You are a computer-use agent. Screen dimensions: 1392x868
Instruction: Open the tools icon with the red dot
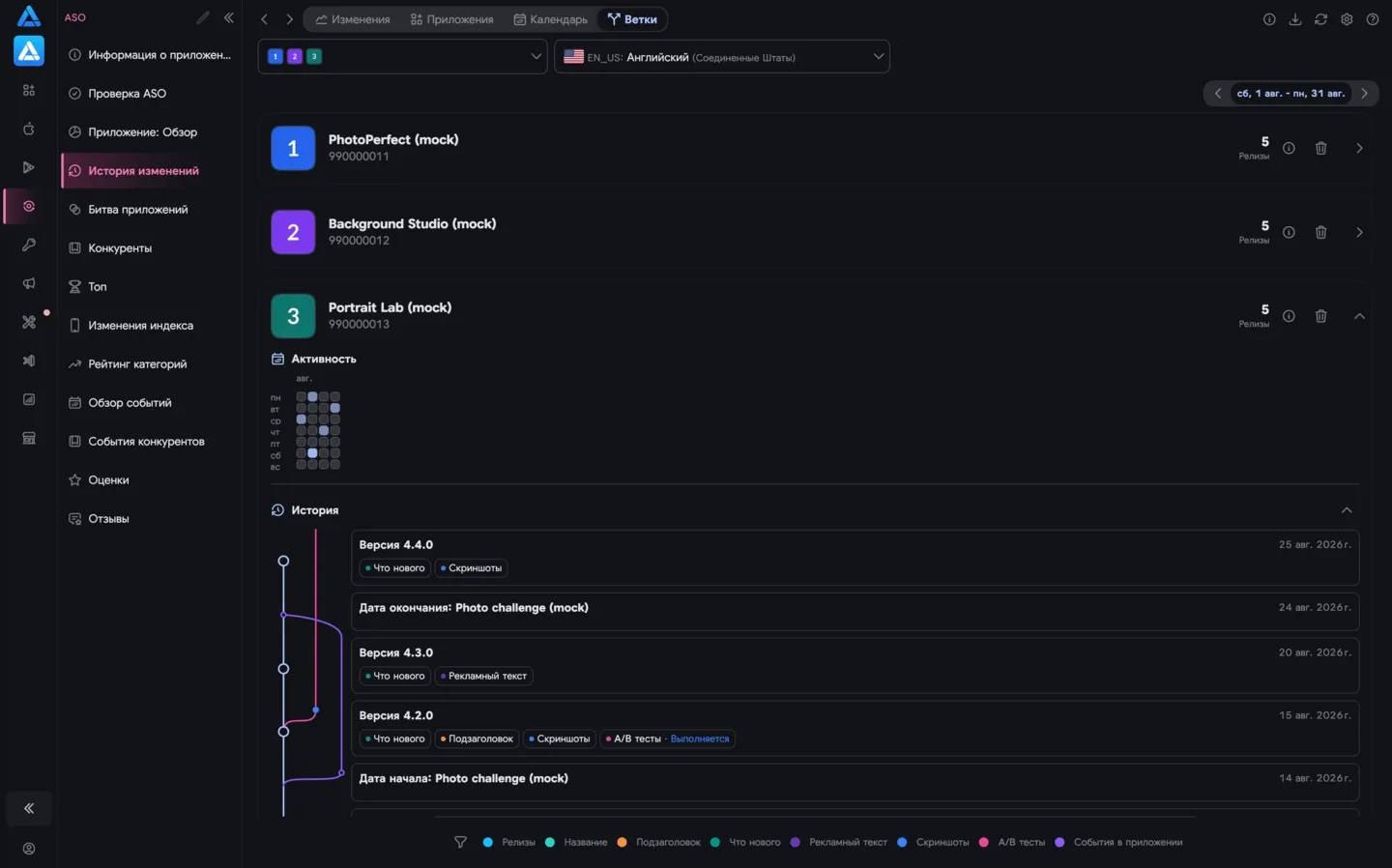click(29, 322)
